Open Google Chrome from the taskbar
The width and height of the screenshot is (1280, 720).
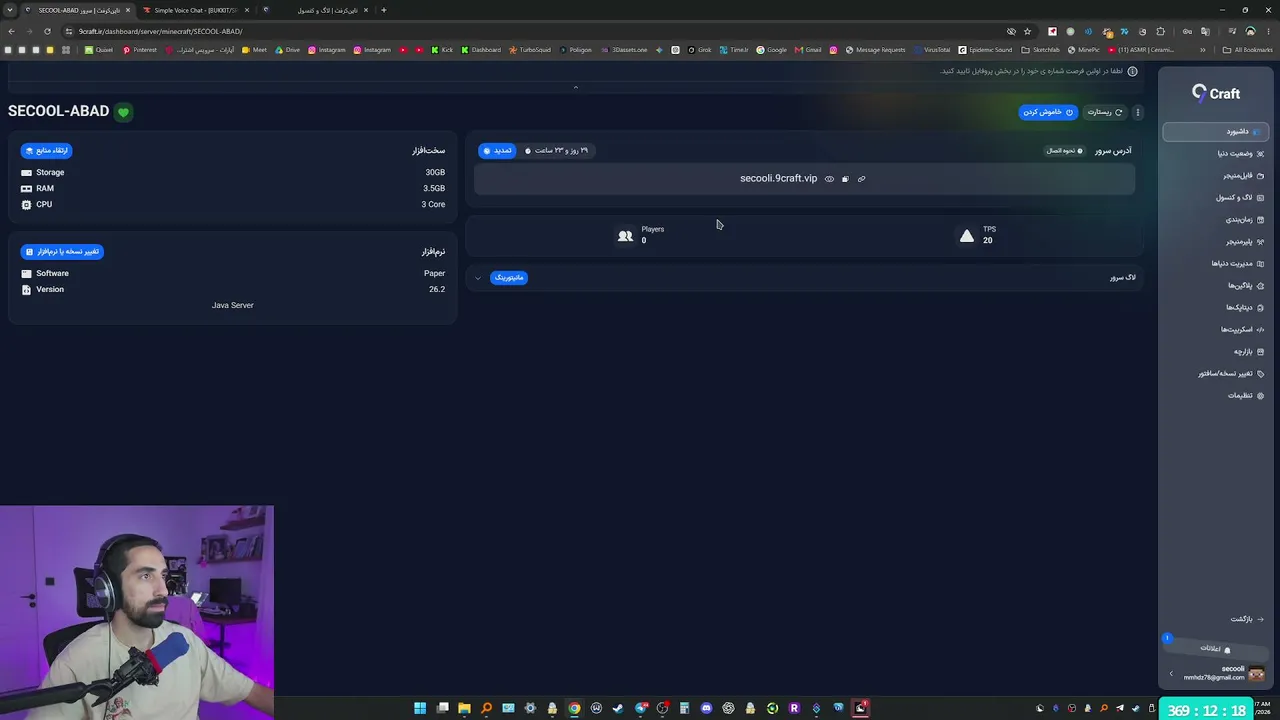tap(574, 708)
